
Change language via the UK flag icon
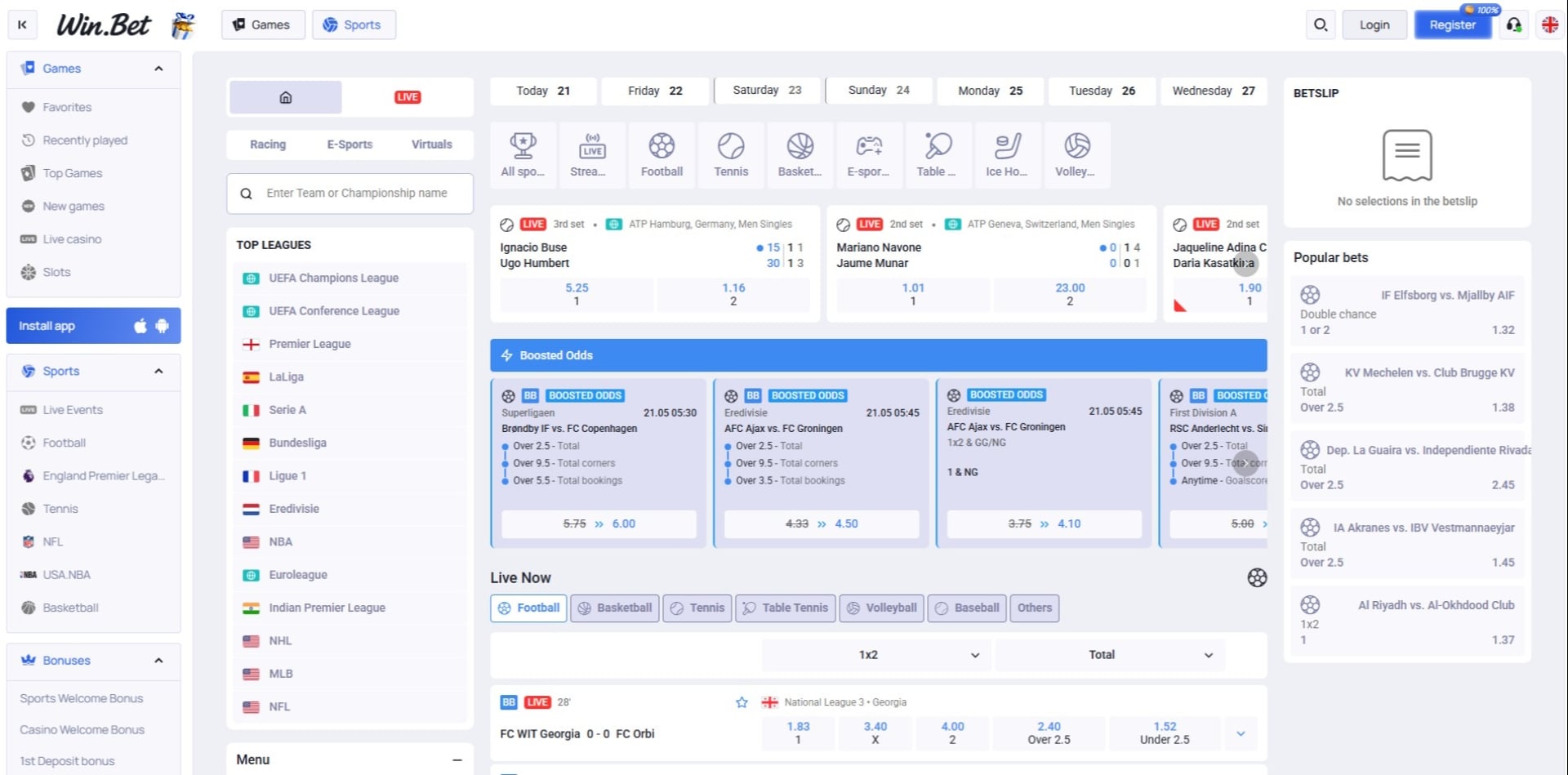click(x=1550, y=24)
